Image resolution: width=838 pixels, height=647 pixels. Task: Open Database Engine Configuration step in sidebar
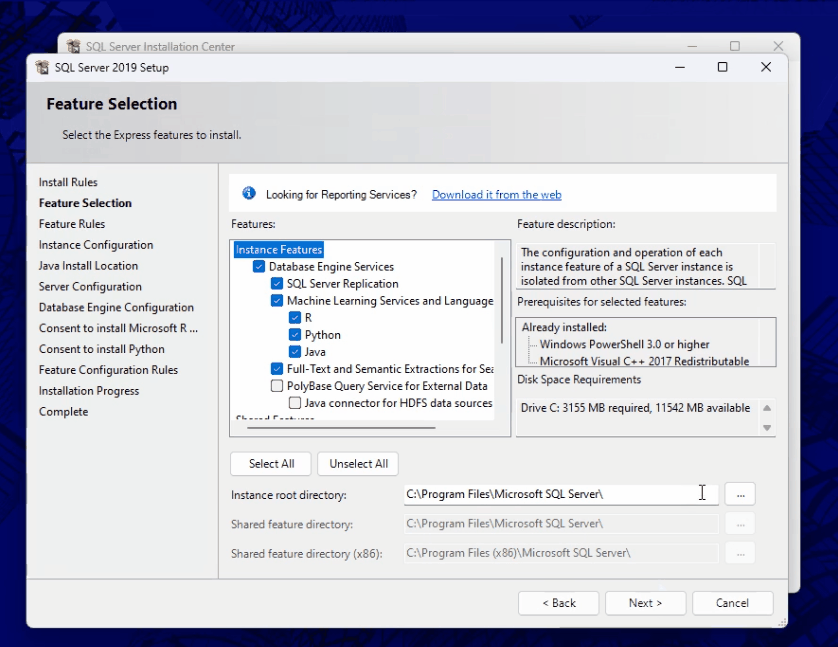(x=116, y=308)
